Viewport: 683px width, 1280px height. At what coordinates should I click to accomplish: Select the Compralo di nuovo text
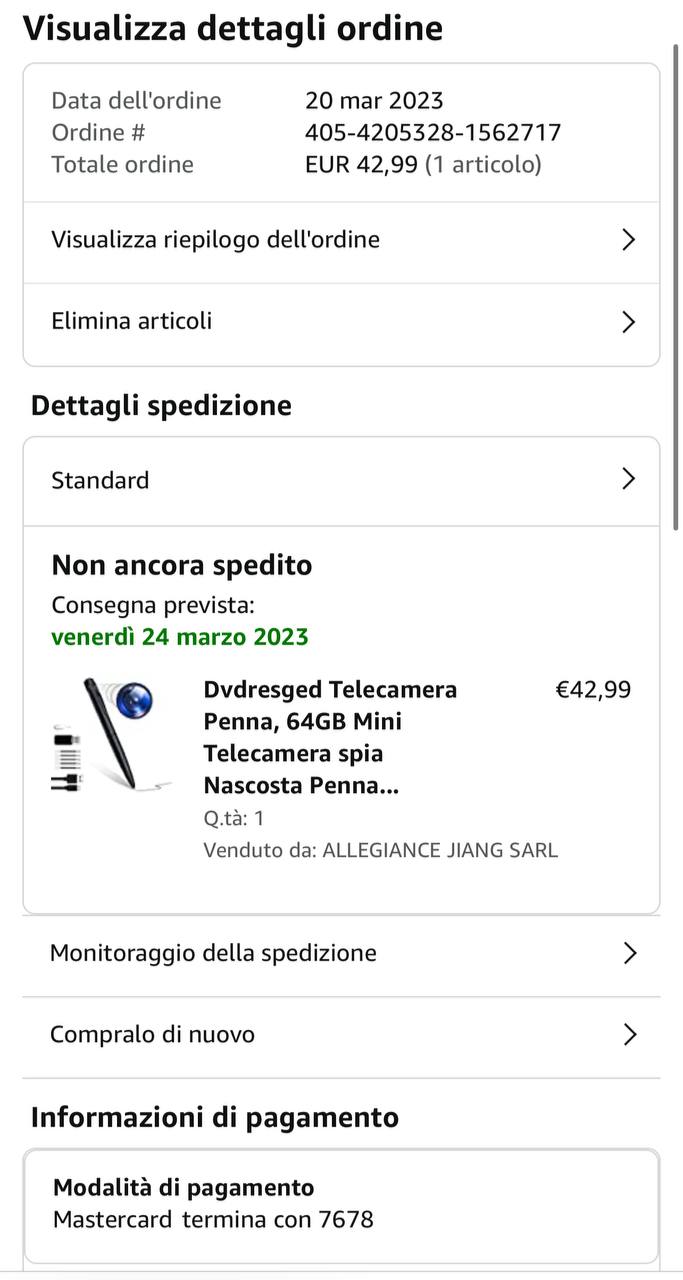pos(152,1034)
